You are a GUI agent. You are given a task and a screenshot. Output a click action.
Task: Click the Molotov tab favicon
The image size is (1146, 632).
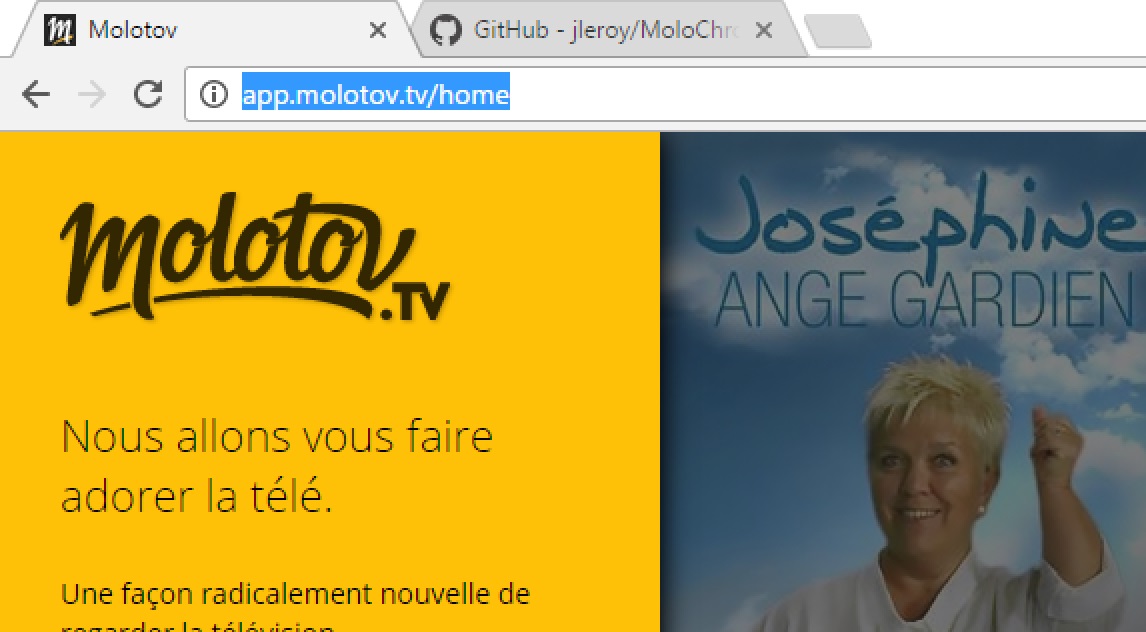pos(59,30)
